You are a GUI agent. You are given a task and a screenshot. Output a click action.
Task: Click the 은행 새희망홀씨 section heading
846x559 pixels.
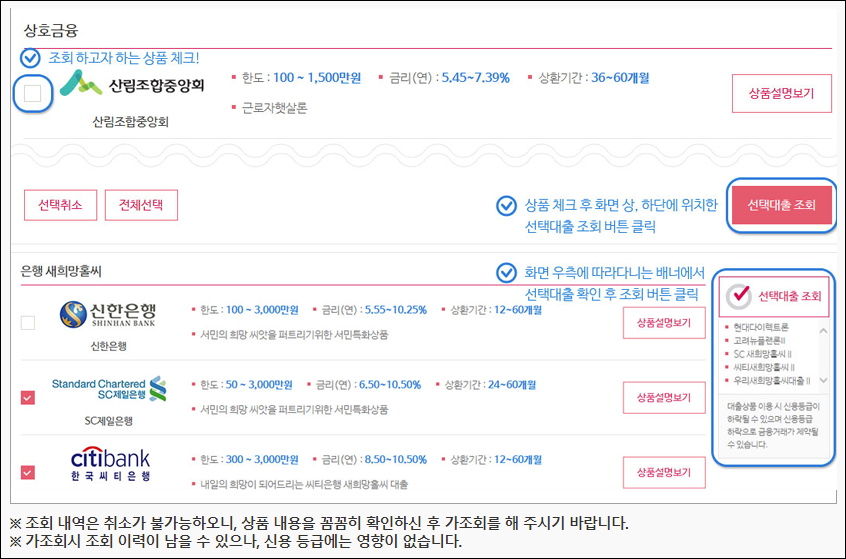(x=61, y=271)
